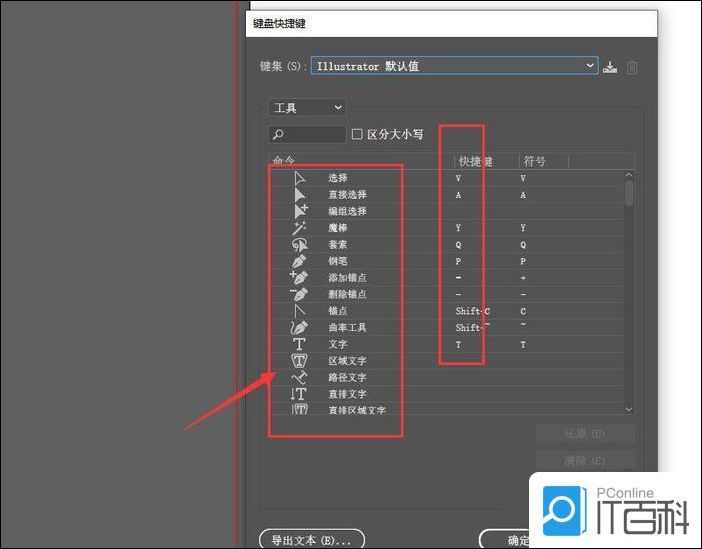Select the 添加锚点 command label

(x=347, y=278)
